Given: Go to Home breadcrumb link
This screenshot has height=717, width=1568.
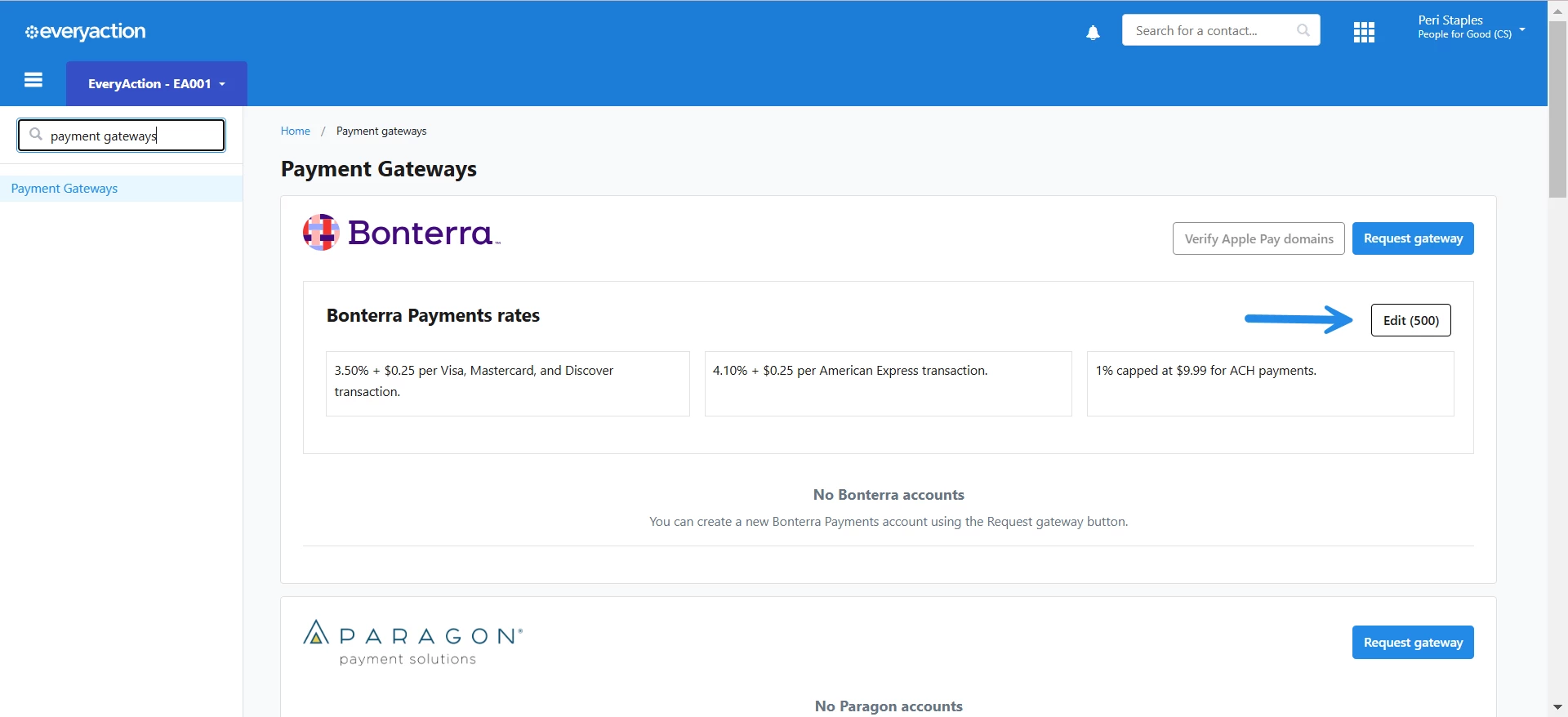Looking at the screenshot, I should 295,131.
